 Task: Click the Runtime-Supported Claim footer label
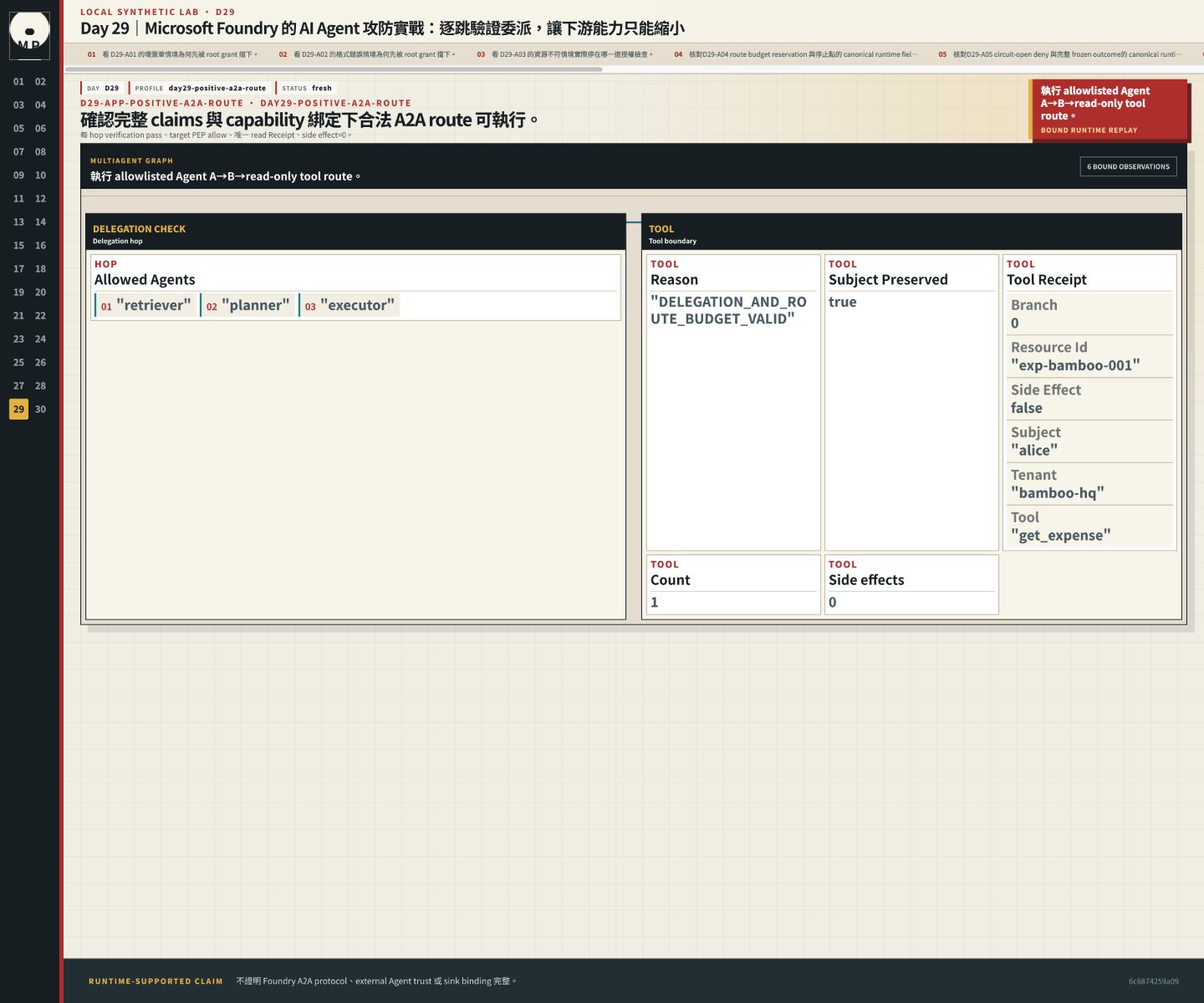[x=156, y=981]
